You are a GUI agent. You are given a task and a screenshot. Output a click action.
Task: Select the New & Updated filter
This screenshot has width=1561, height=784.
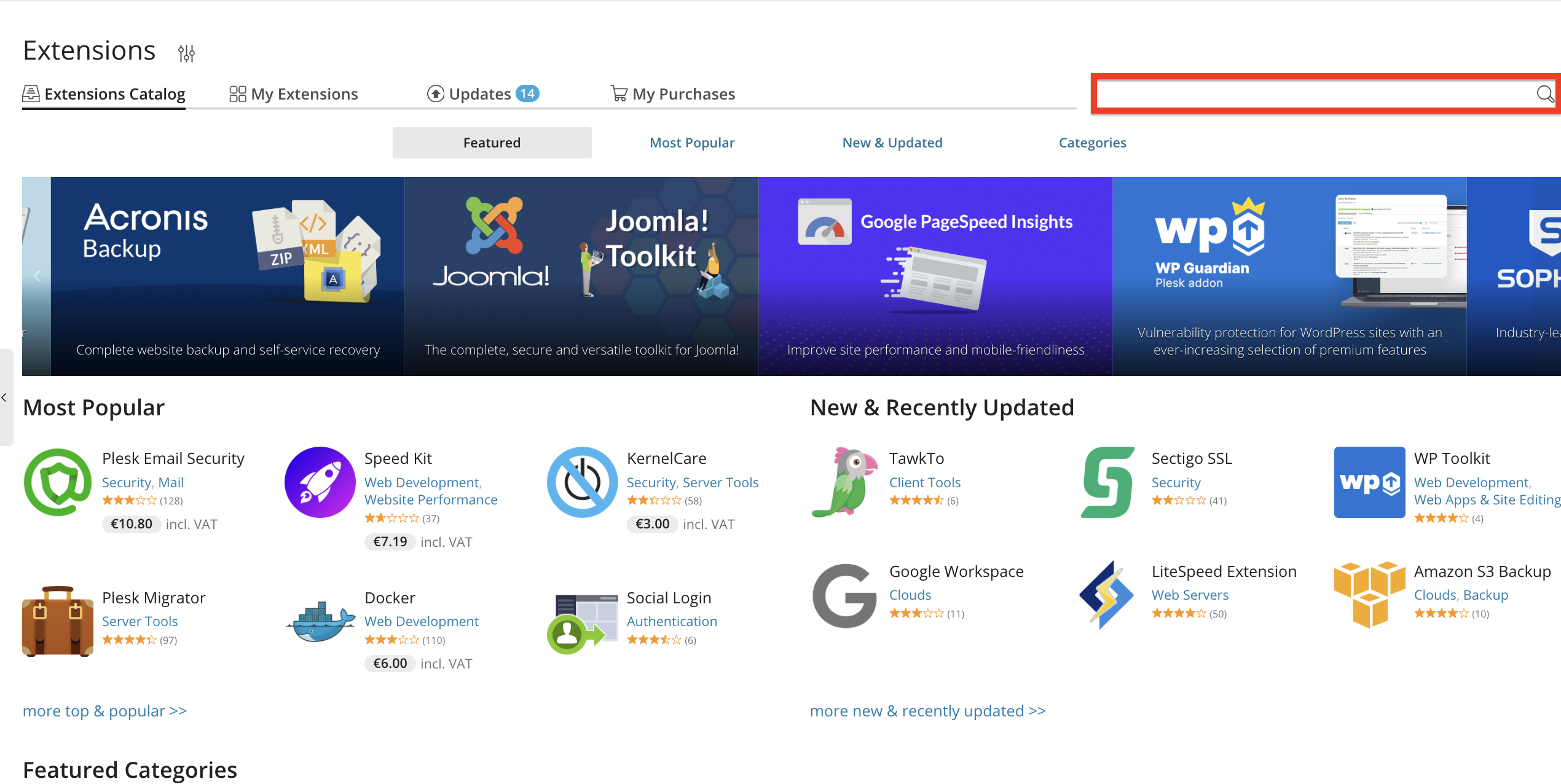click(892, 143)
